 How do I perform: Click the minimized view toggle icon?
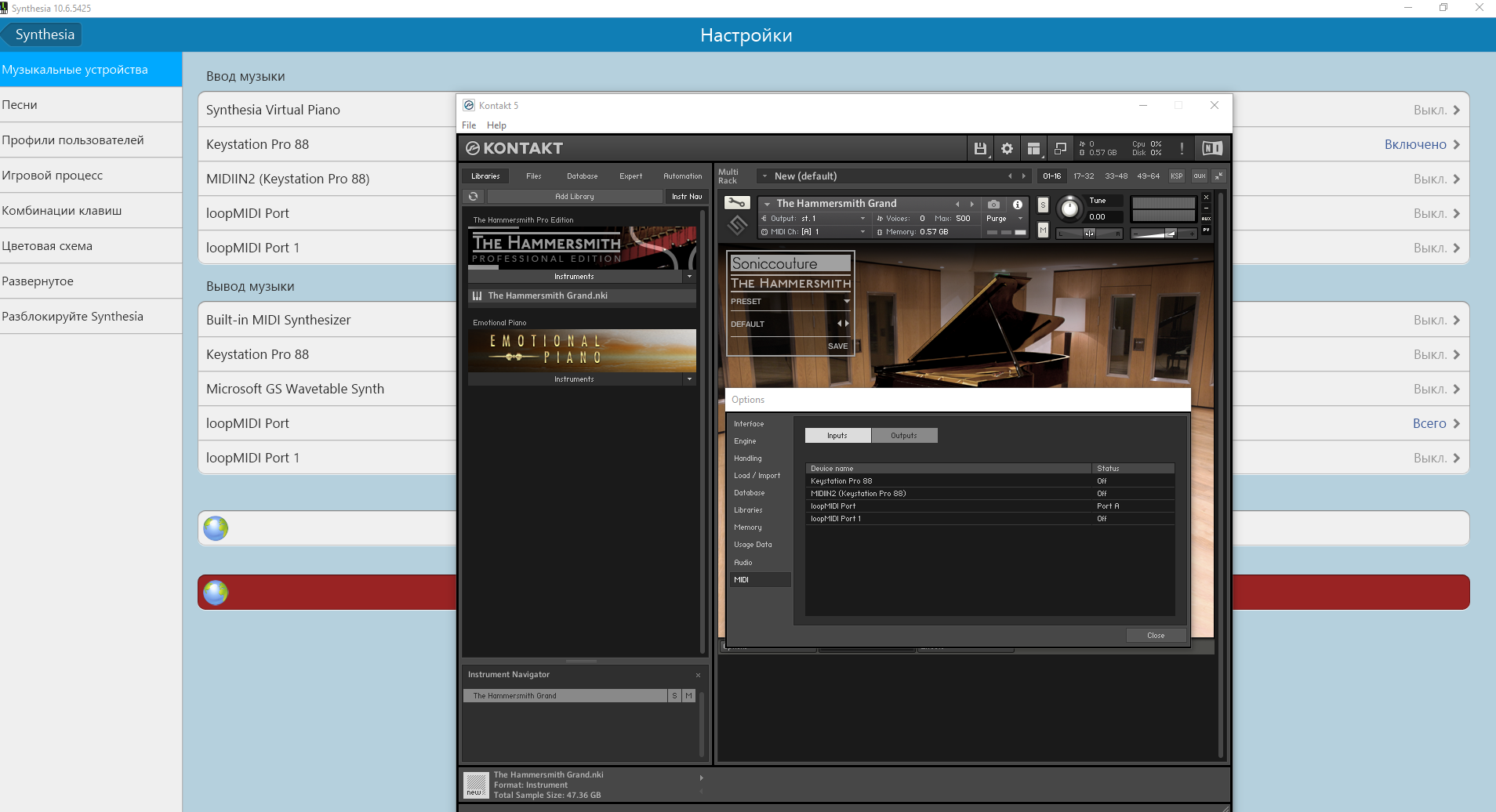1060,148
